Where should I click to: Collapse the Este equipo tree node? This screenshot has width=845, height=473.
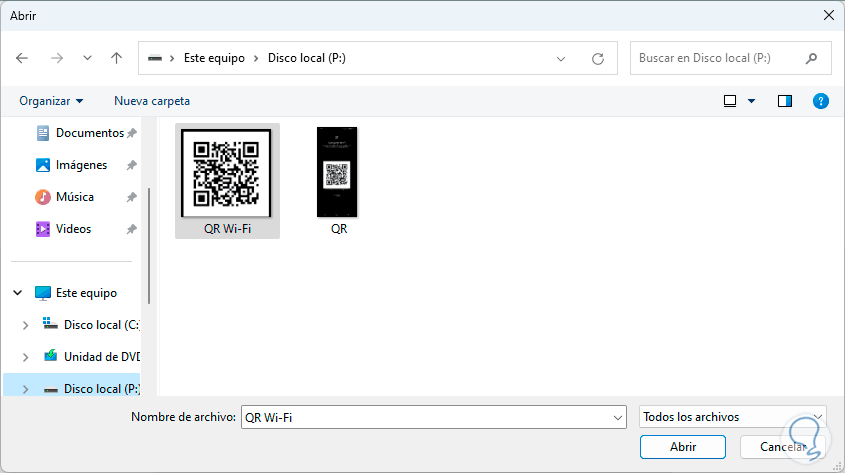pyautogui.click(x=18, y=293)
